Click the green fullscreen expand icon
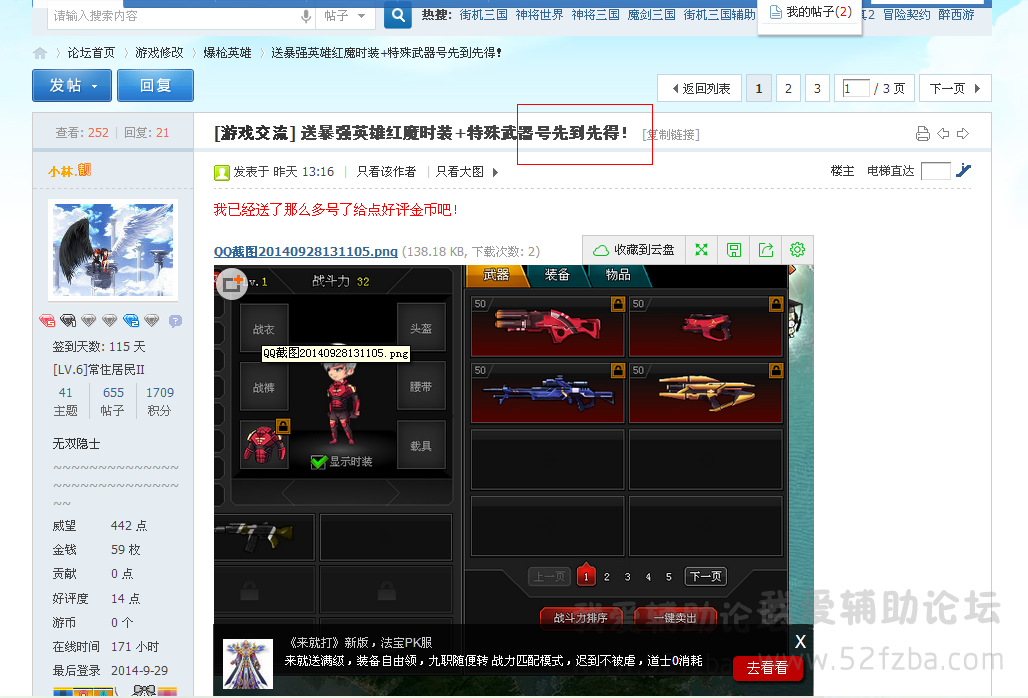The image size is (1028, 698). coord(702,250)
